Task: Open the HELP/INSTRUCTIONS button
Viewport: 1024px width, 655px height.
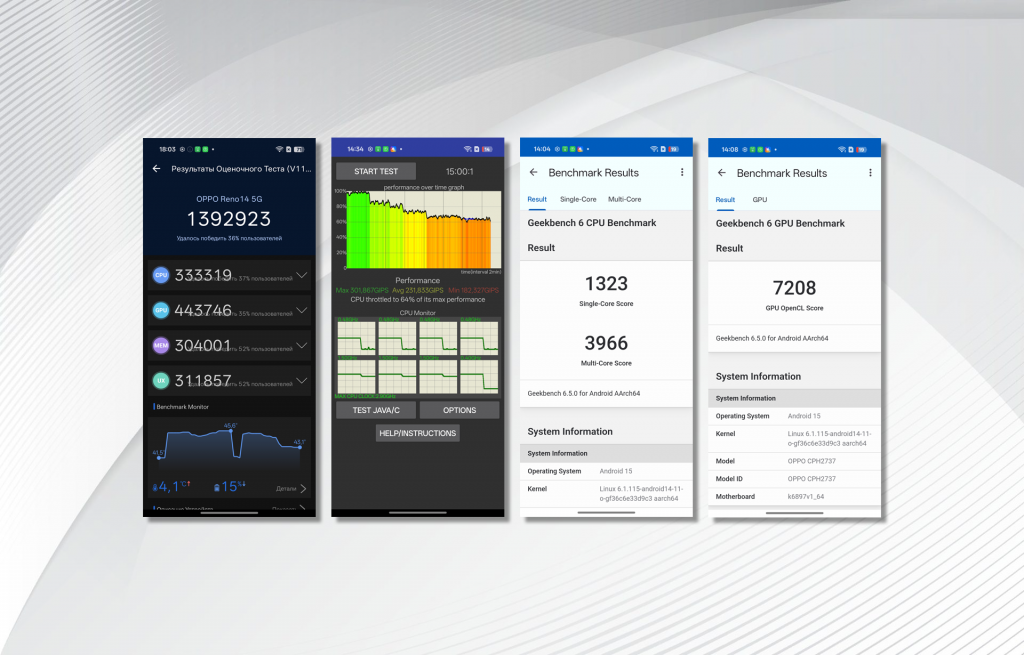Action: 418,433
